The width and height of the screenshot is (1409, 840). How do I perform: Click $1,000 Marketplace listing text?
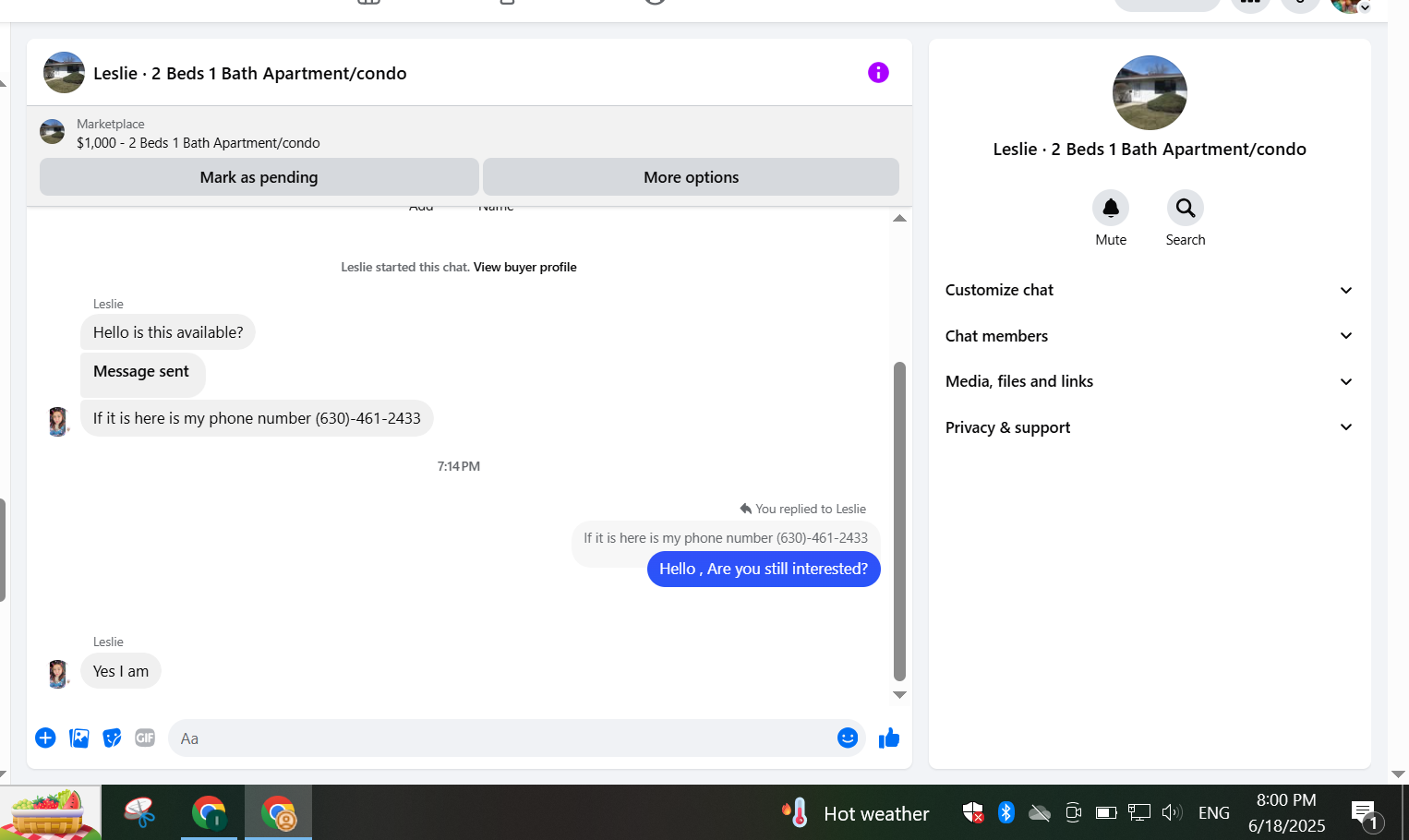[199, 143]
